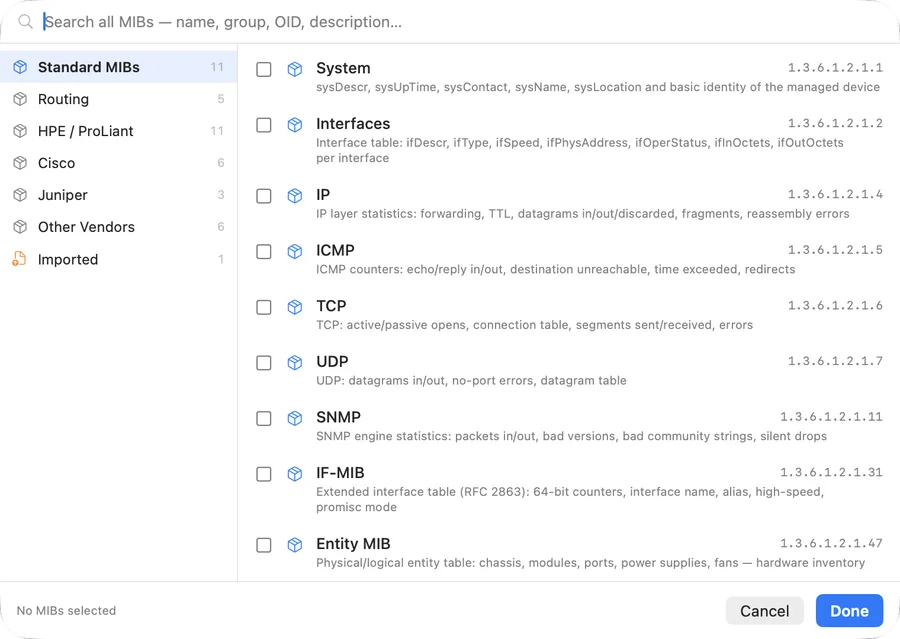Click the orange Imported file icon

(x=20, y=259)
